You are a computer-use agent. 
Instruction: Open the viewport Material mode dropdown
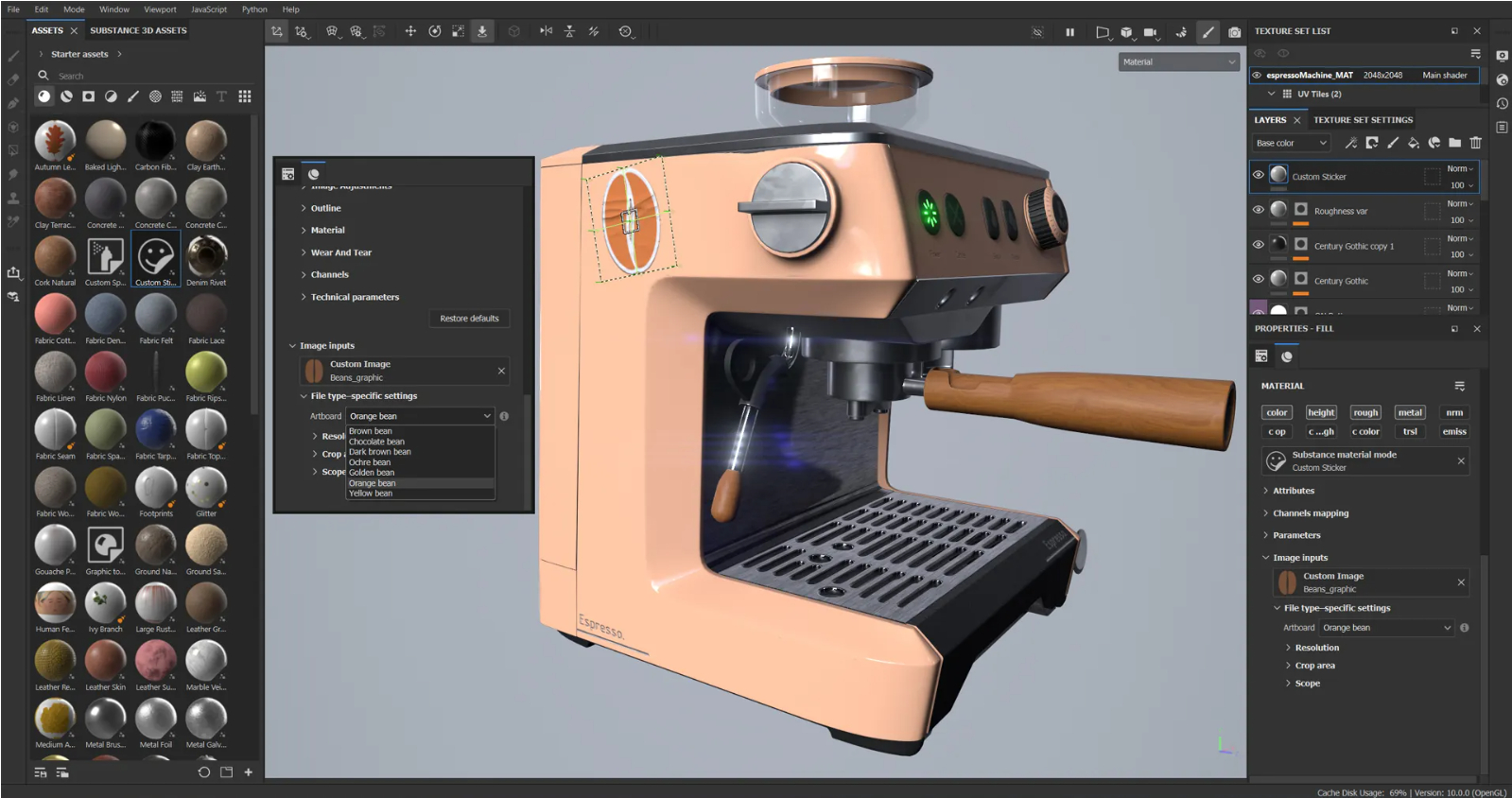click(x=1178, y=61)
